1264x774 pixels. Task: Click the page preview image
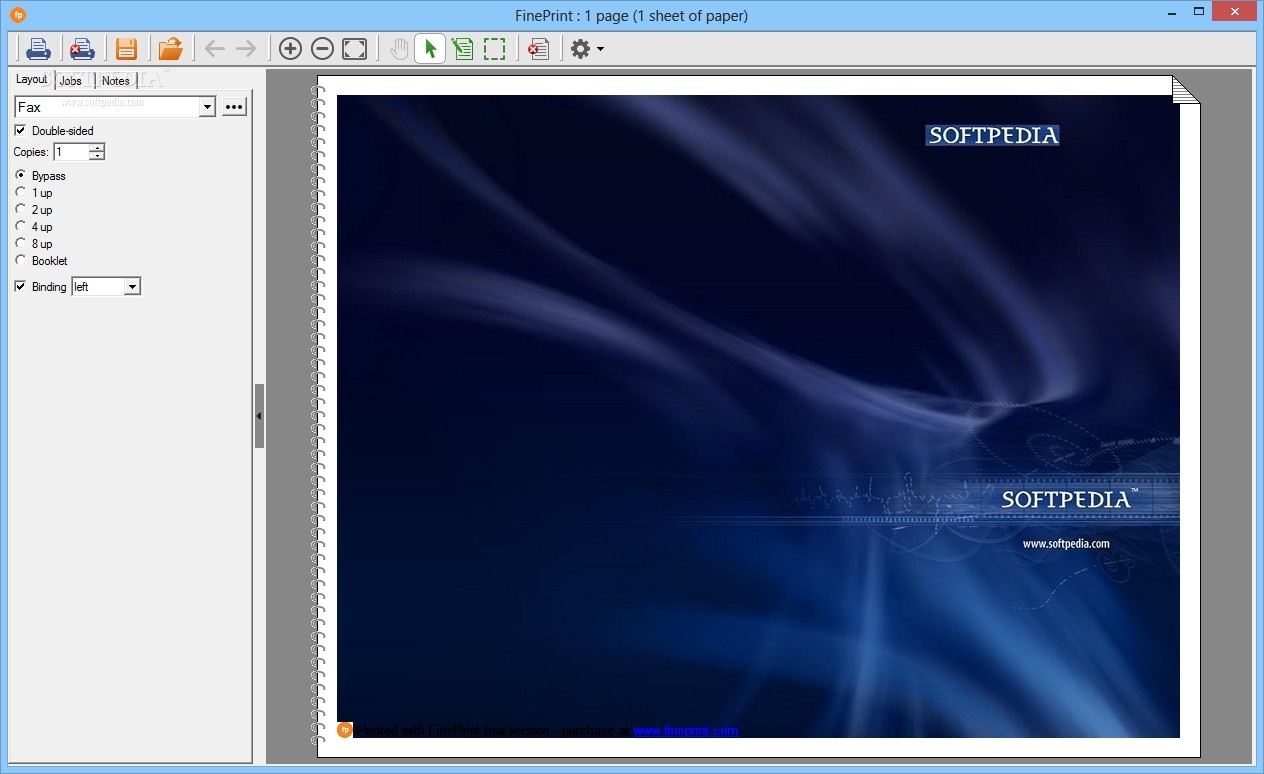coord(758,416)
